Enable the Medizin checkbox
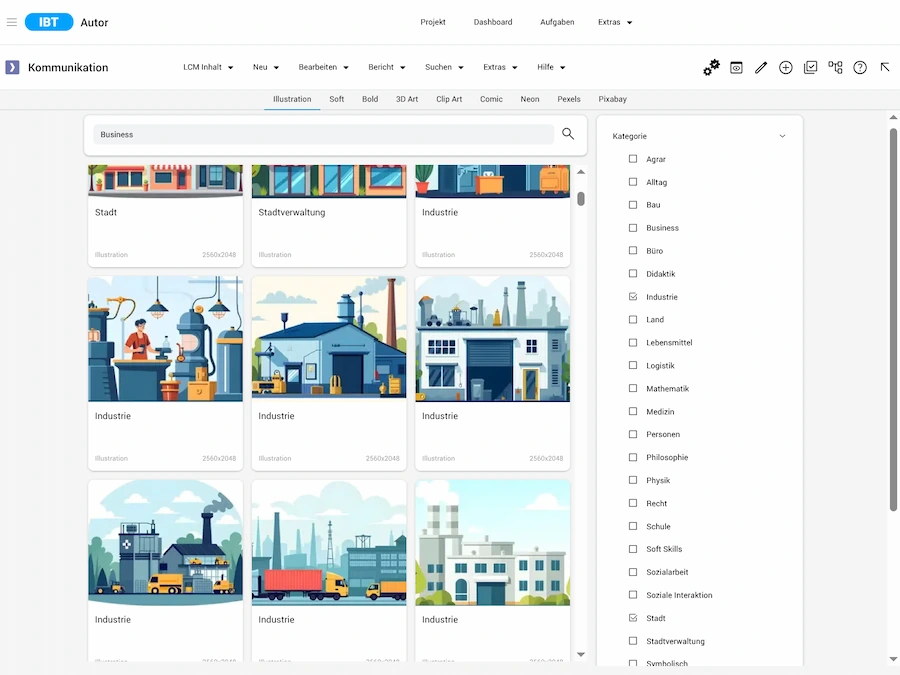 633,412
